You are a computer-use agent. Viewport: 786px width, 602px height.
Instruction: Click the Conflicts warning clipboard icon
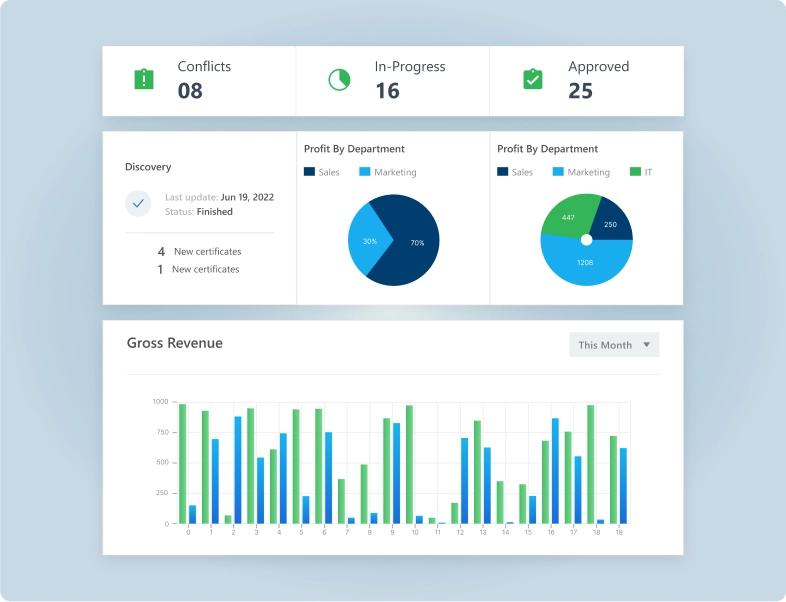click(144, 79)
